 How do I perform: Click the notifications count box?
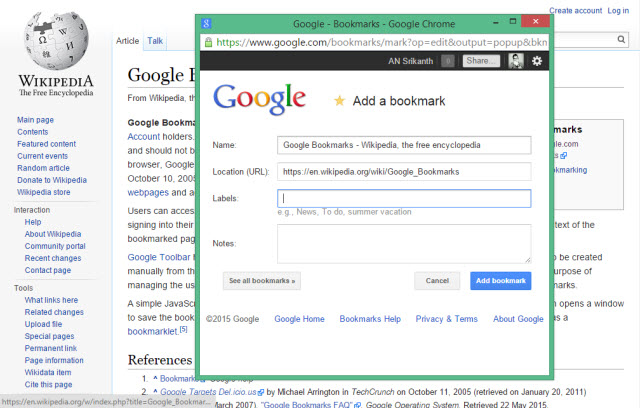(x=448, y=61)
